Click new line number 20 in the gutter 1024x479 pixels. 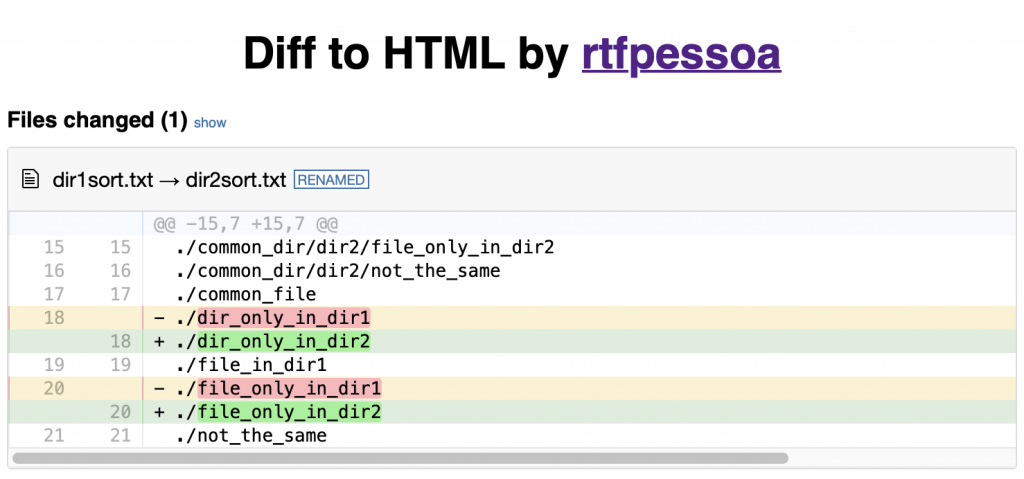click(120, 412)
